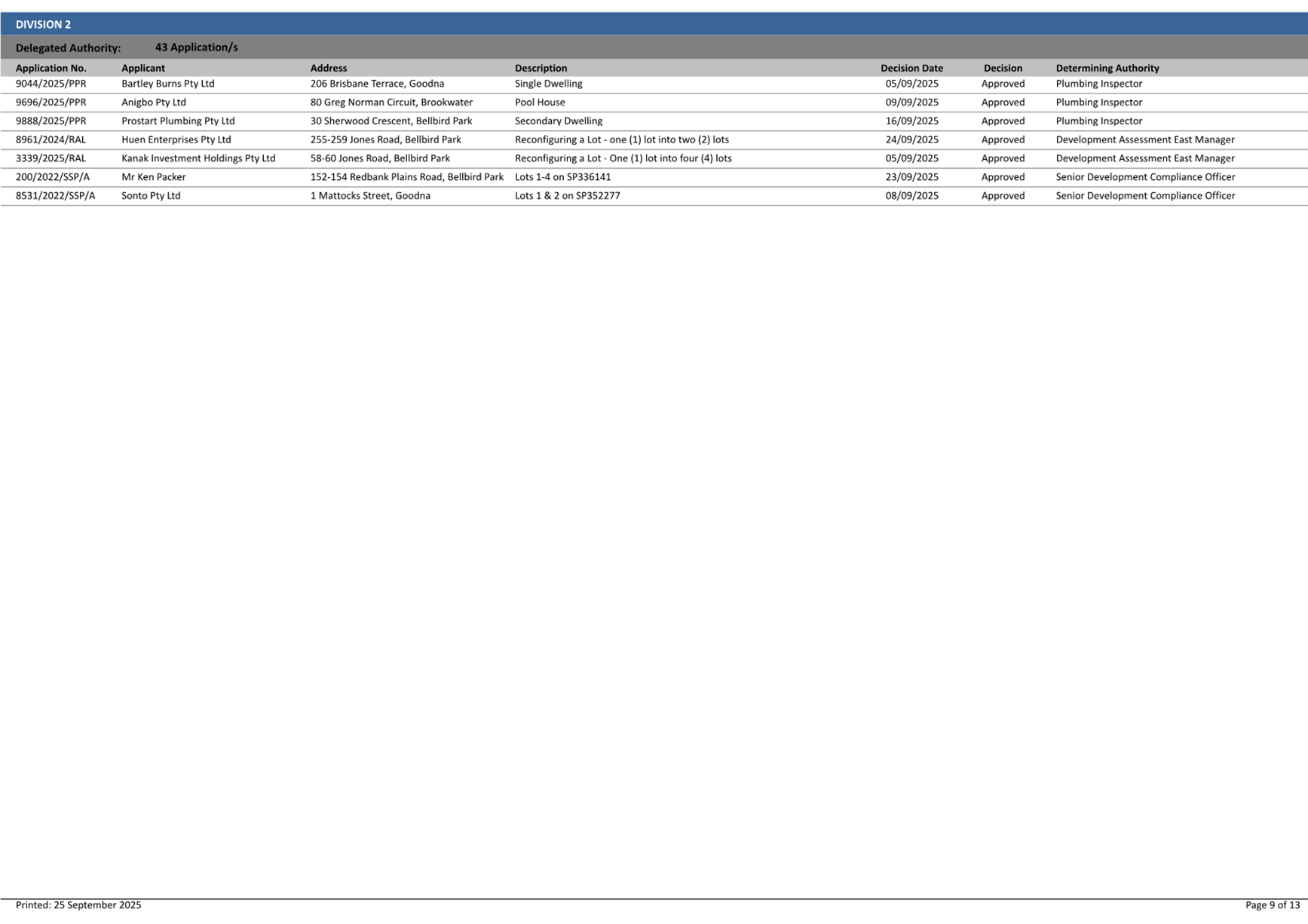
Task: Click decision date in Bartley Burns row
Action: pos(911,84)
